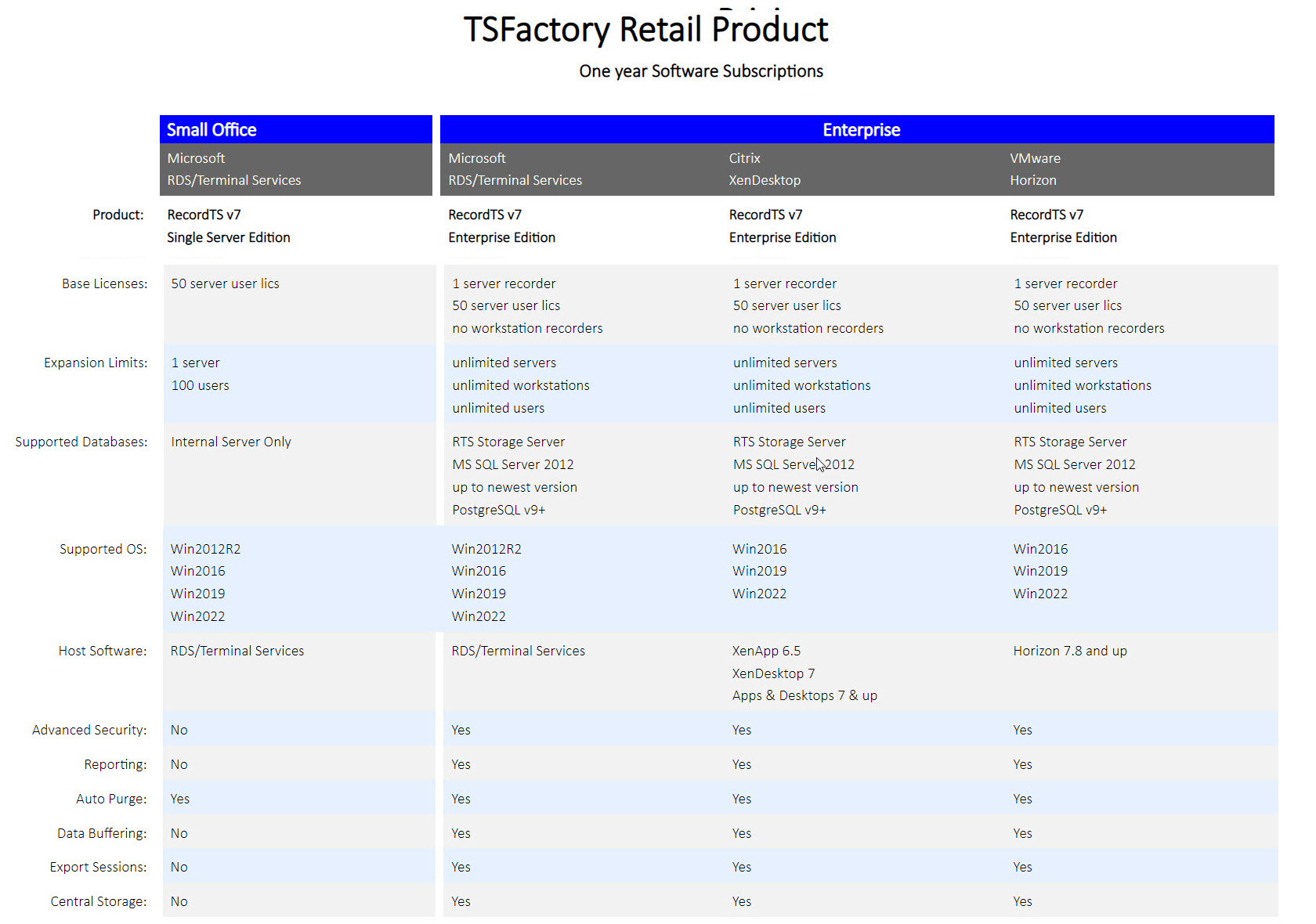Screen dimensions: 1316x924
Task: Click the 'Advanced Security:' row label
Action: tap(89, 730)
